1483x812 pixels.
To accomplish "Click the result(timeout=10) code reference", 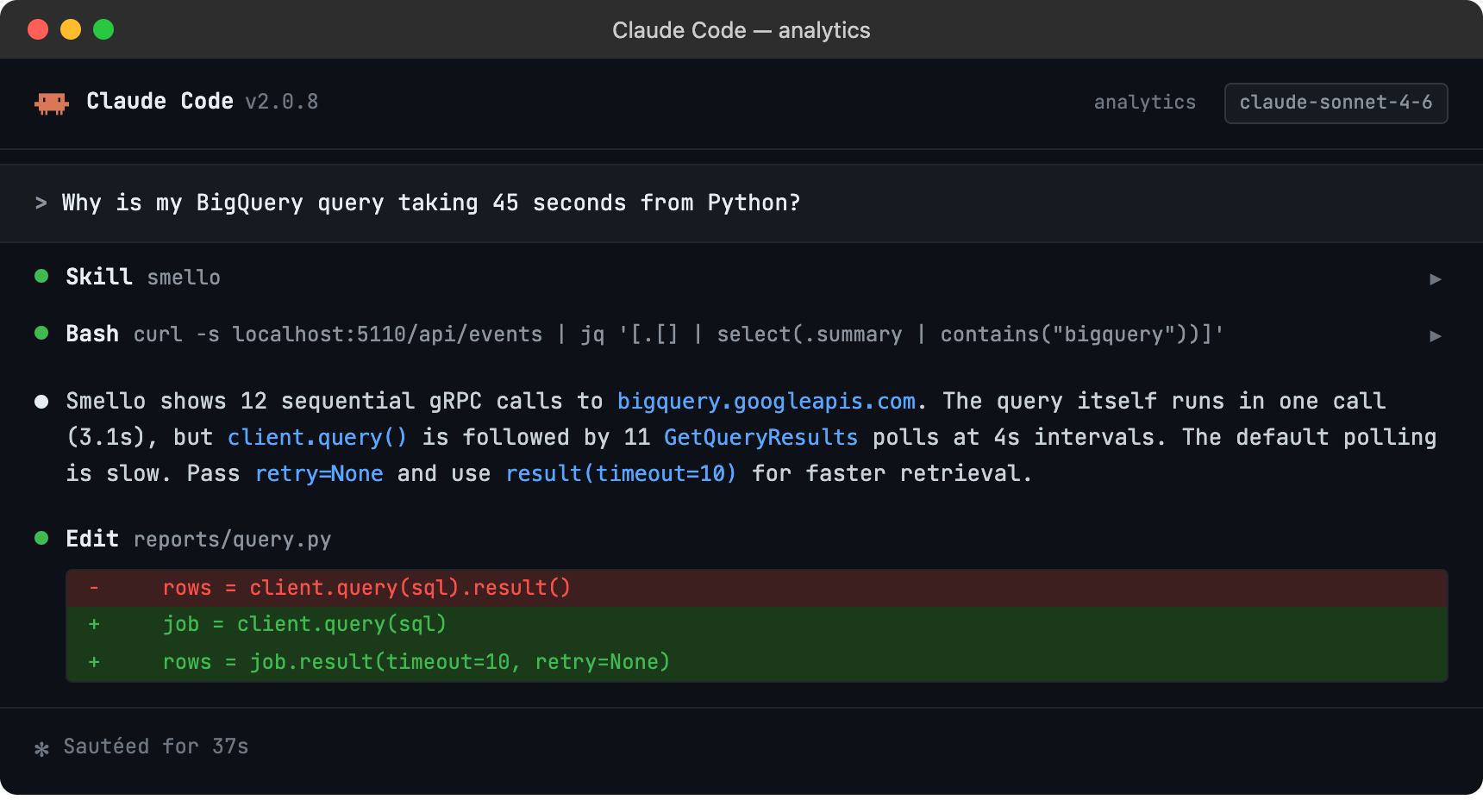I will pyautogui.click(x=621, y=473).
